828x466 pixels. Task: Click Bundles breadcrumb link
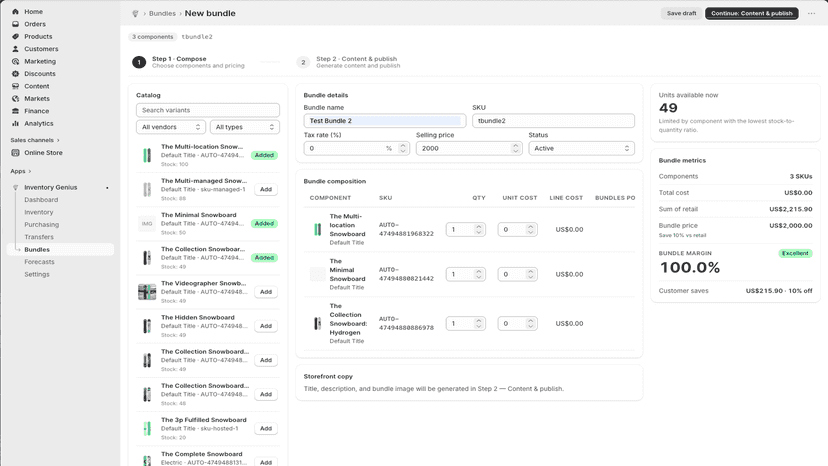point(162,14)
